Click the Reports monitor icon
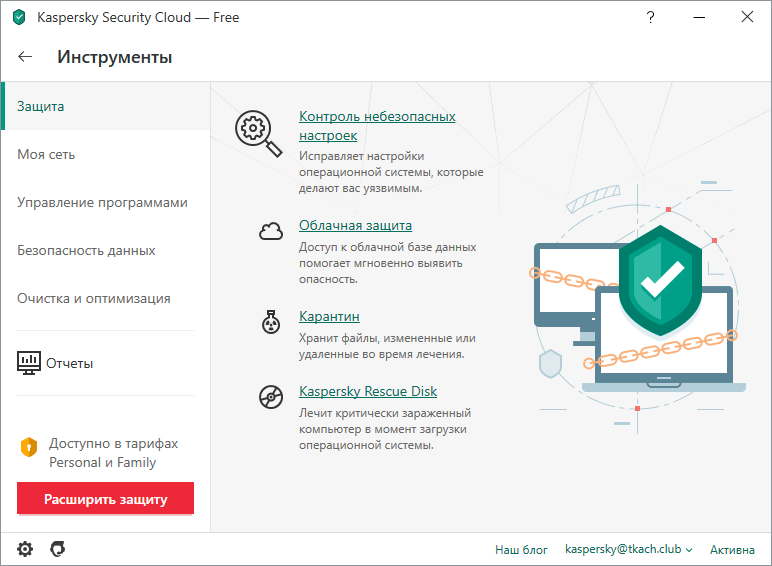Image resolution: width=772 pixels, height=566 pixels. [29, 363]
